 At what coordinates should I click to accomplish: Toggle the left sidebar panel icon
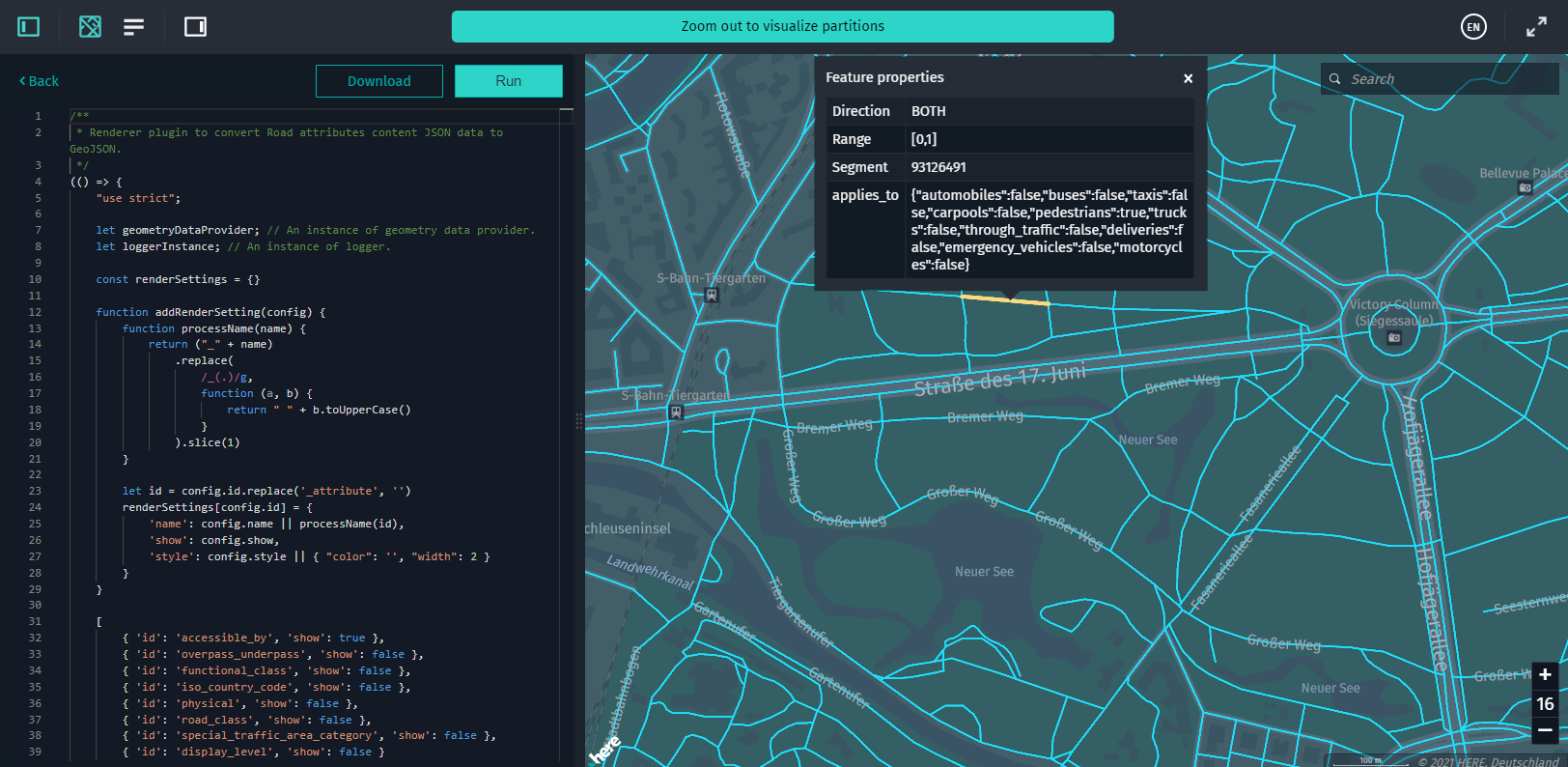[x=29, y=27]
